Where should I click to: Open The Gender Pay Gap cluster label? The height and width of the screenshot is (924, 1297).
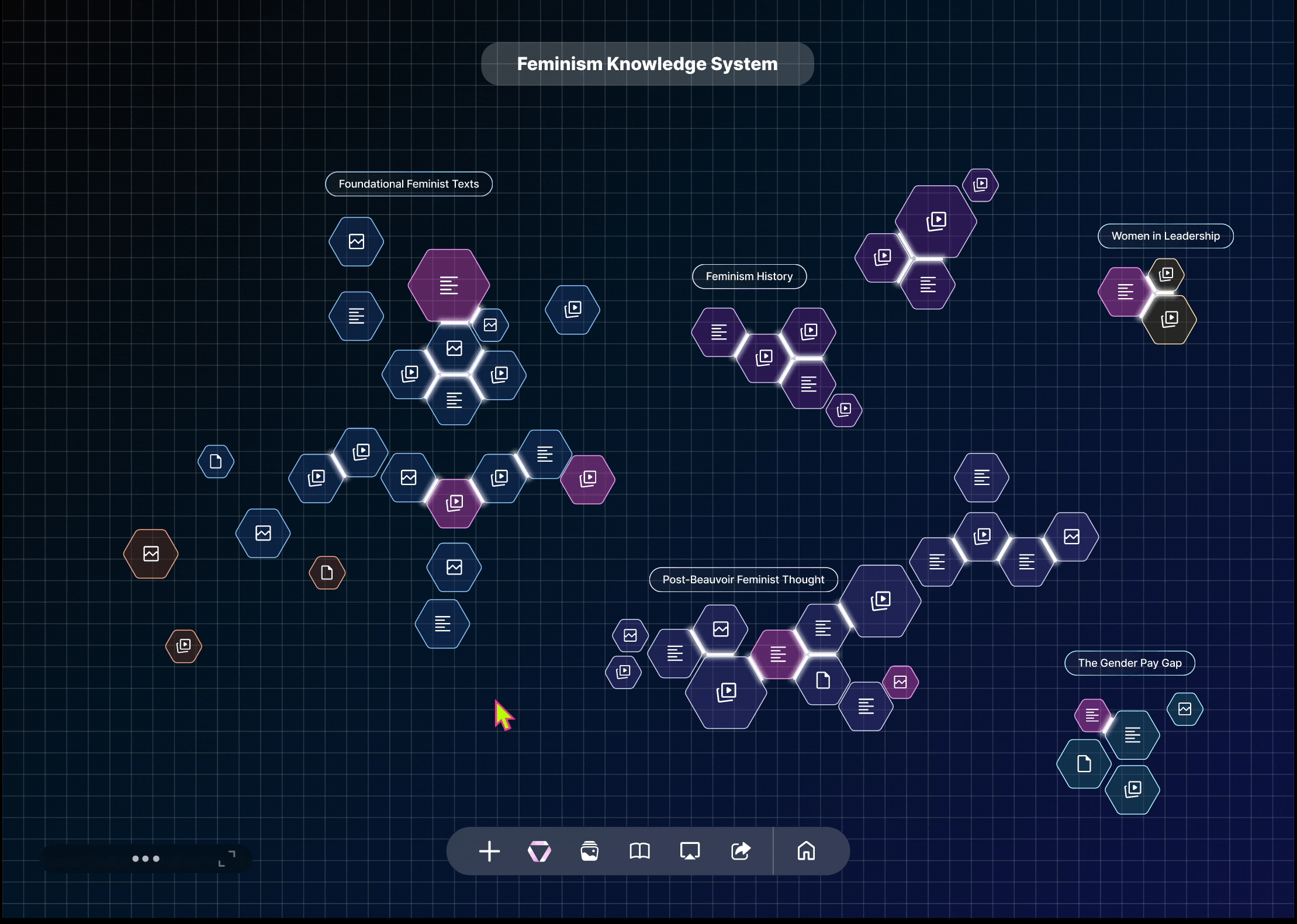point(1129,663)
